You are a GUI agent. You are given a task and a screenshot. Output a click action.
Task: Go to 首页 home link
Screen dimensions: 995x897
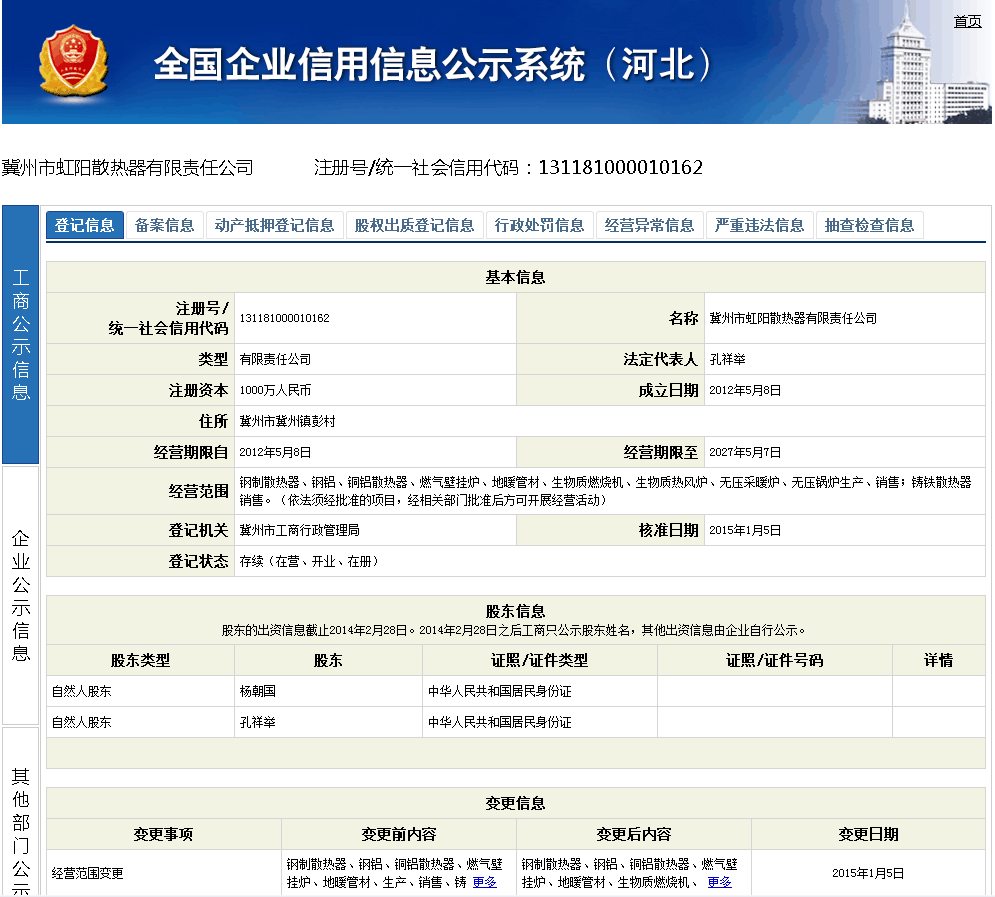[967, 22]
